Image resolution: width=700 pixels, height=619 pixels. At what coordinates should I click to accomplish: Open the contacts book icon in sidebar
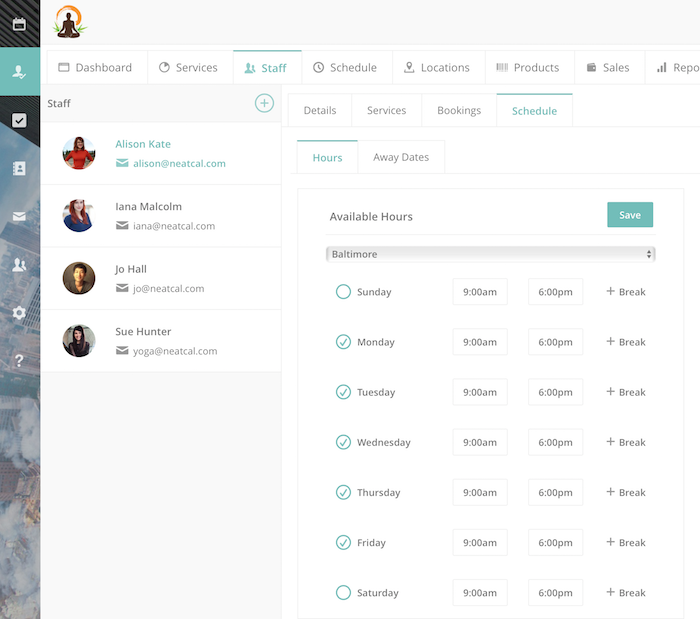(19, 168)
